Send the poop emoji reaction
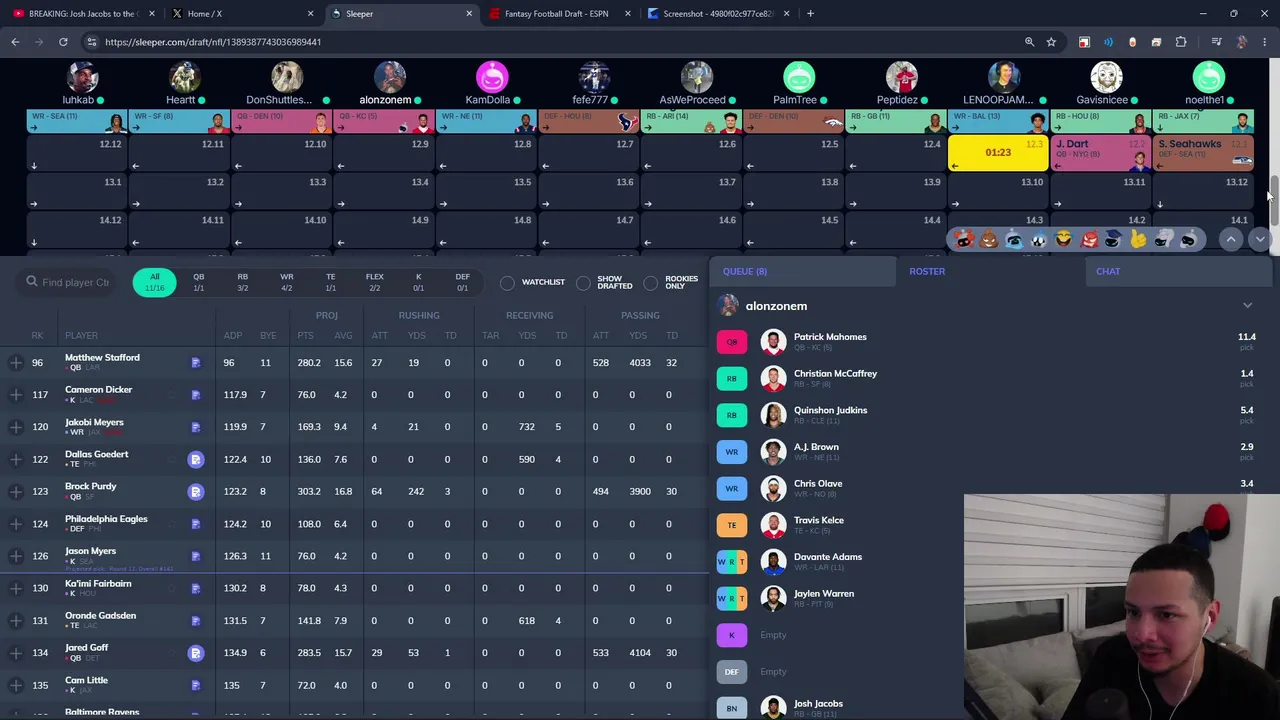The height and width of the screenshot is (720, 1280). [x=988, y=239]
